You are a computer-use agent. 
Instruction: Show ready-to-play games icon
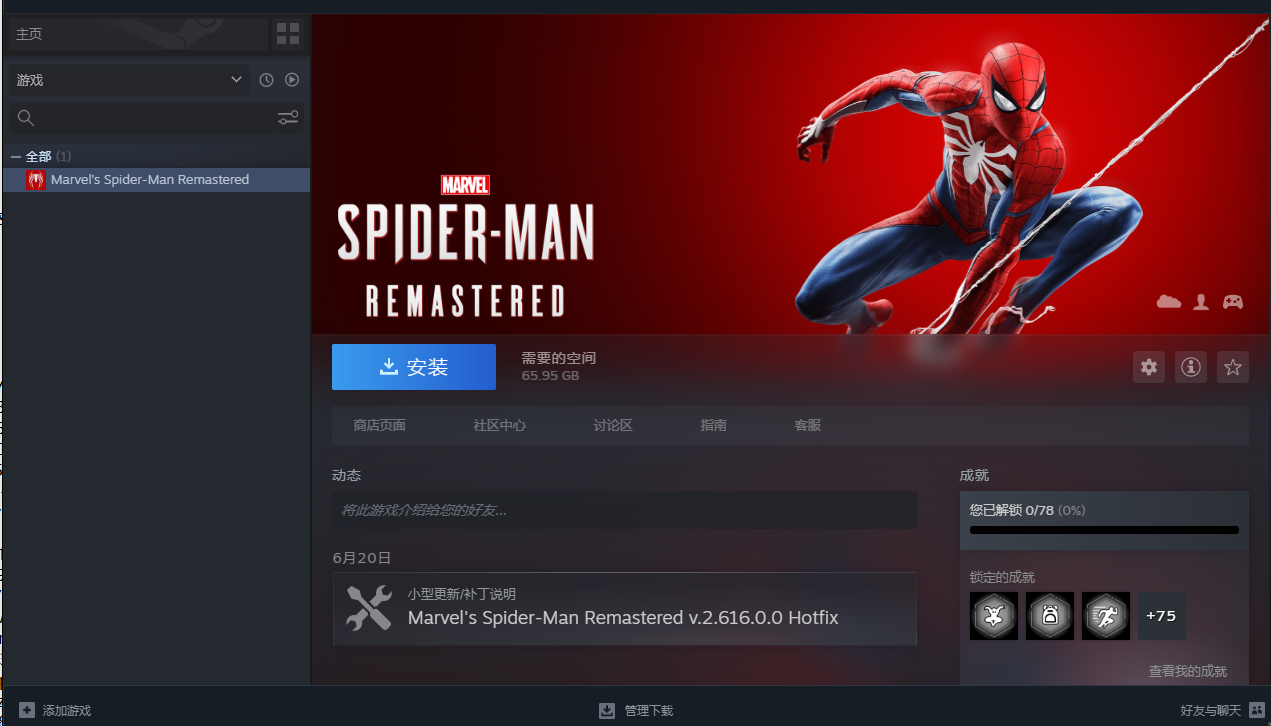[x=292, y=80]
